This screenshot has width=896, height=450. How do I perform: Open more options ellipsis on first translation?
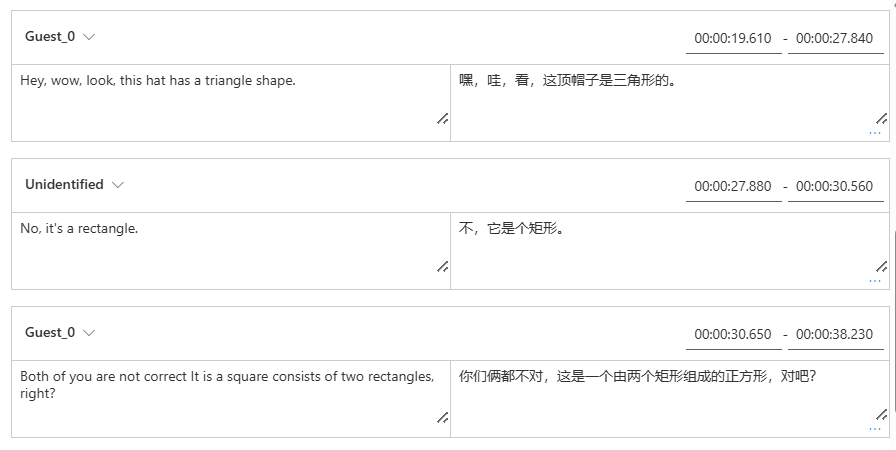coord(875,132)
